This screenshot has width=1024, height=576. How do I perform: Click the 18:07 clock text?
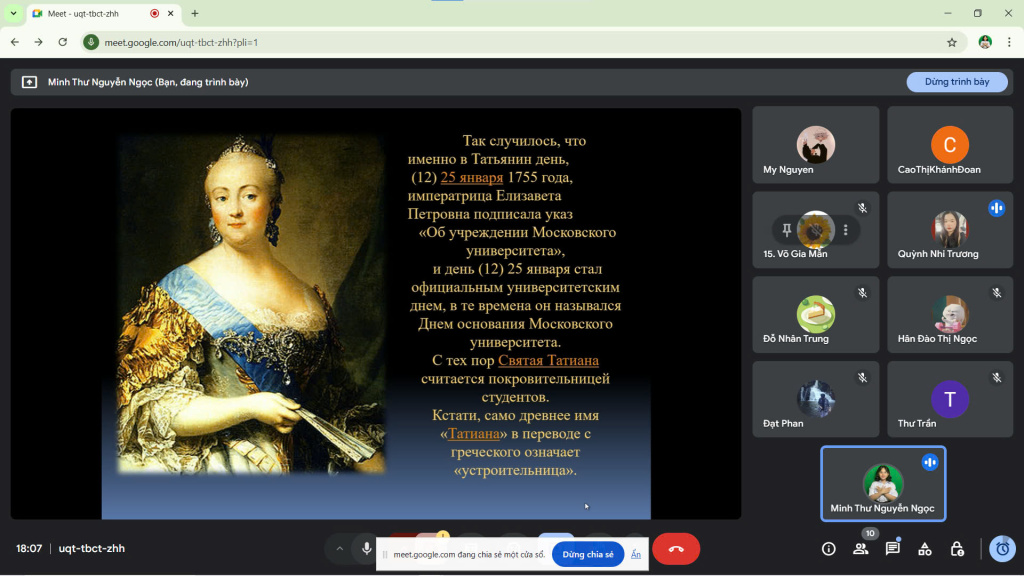point(29,549)
